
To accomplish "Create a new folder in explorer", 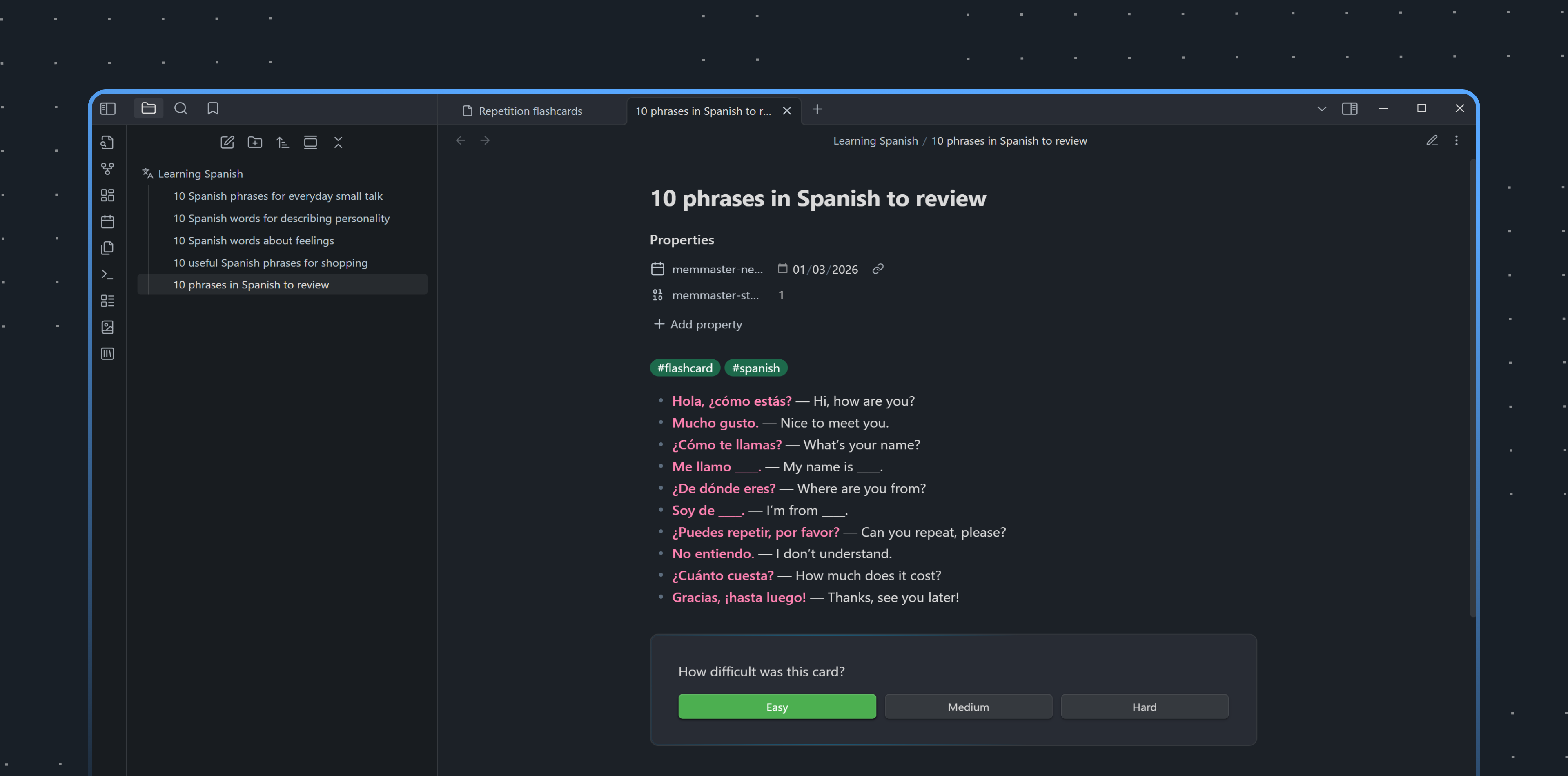I will pyautogui.click(x=255, y=143).
